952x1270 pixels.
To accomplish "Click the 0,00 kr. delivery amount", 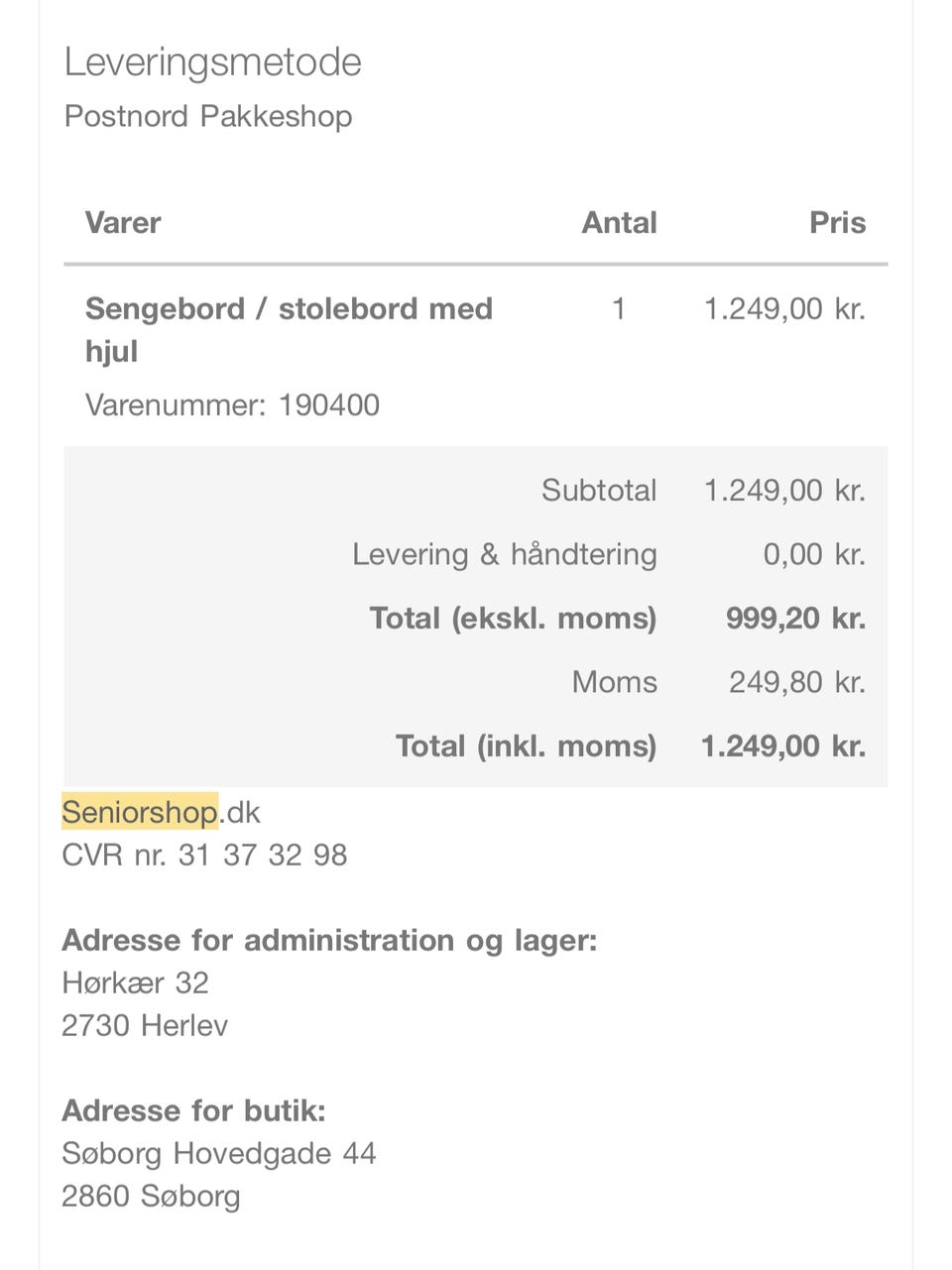I will click(813, 554).
